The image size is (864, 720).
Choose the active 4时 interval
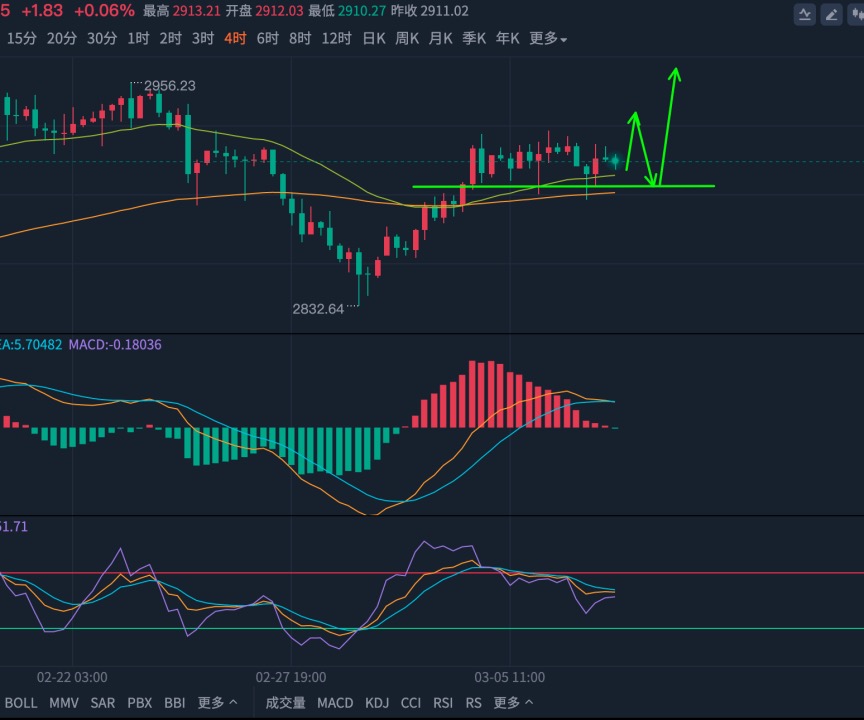tap(235, 38)
